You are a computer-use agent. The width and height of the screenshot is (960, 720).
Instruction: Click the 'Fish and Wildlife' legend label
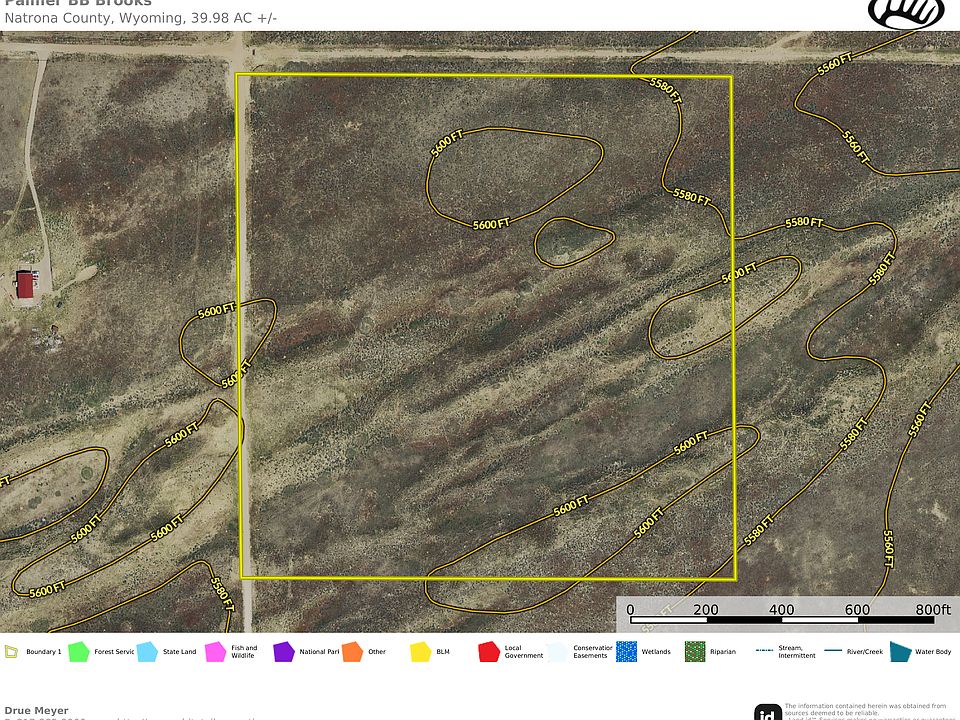pos(244,651)
